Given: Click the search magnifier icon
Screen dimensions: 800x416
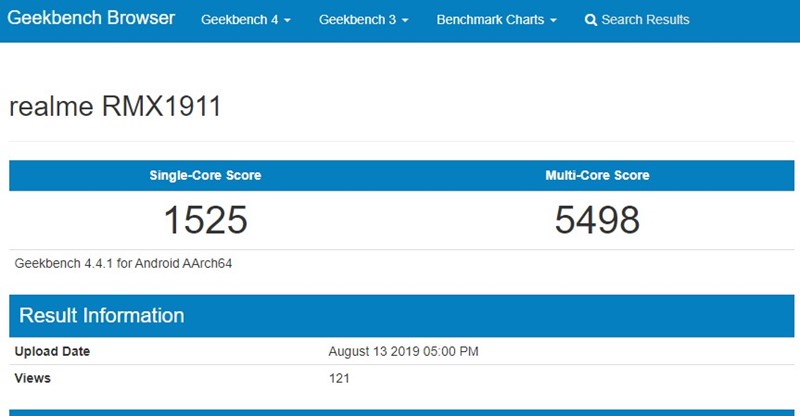Looking at the screenshot, I should (591, 20).
